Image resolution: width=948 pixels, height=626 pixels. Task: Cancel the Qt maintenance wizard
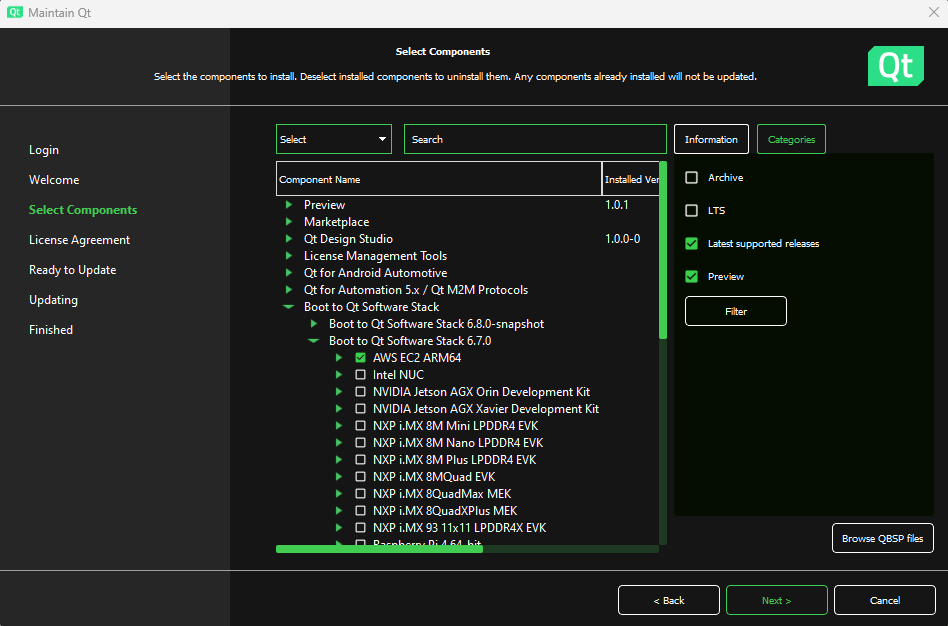click(x=884, y=600)
